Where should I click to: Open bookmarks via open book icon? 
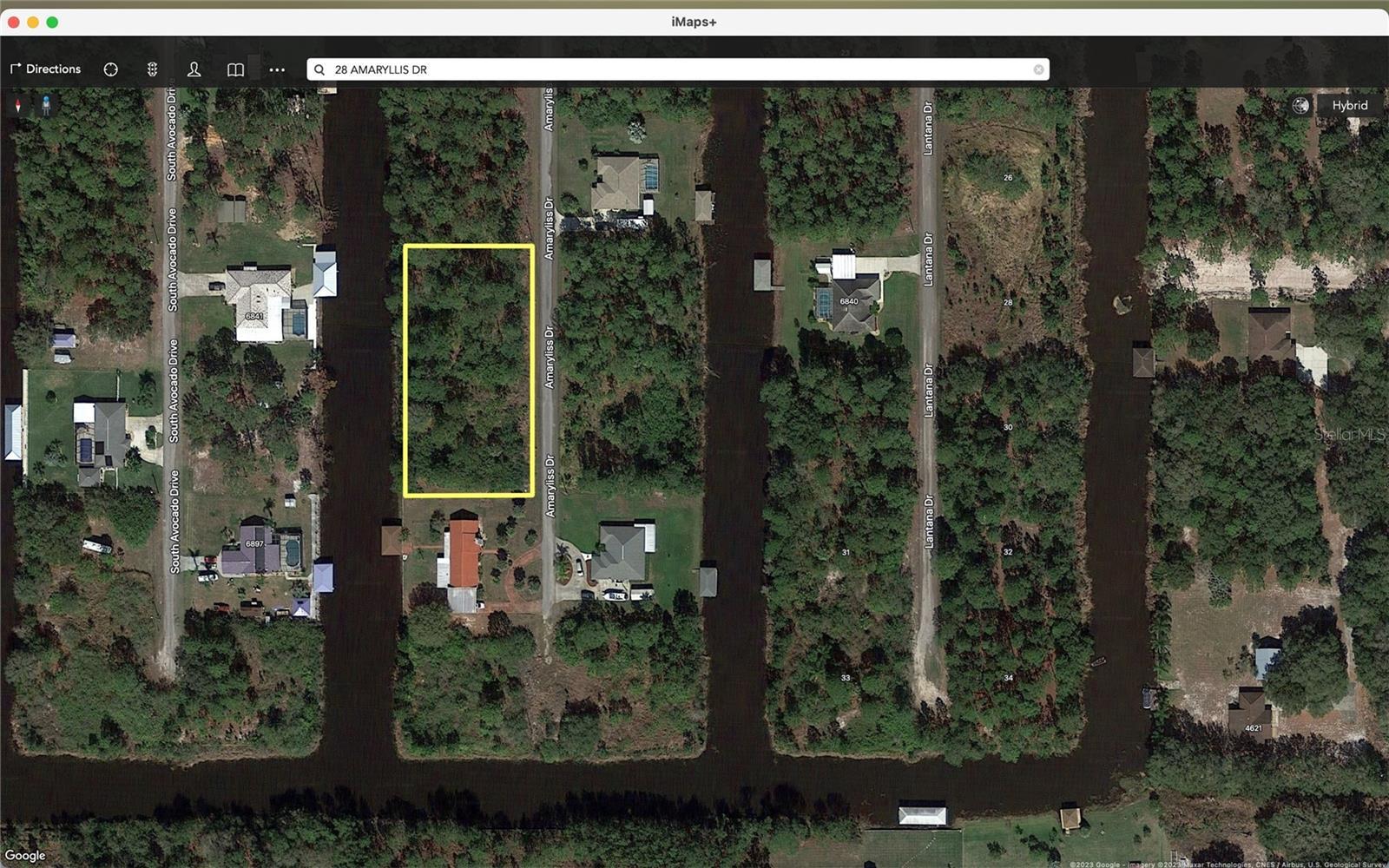point(235,69)
